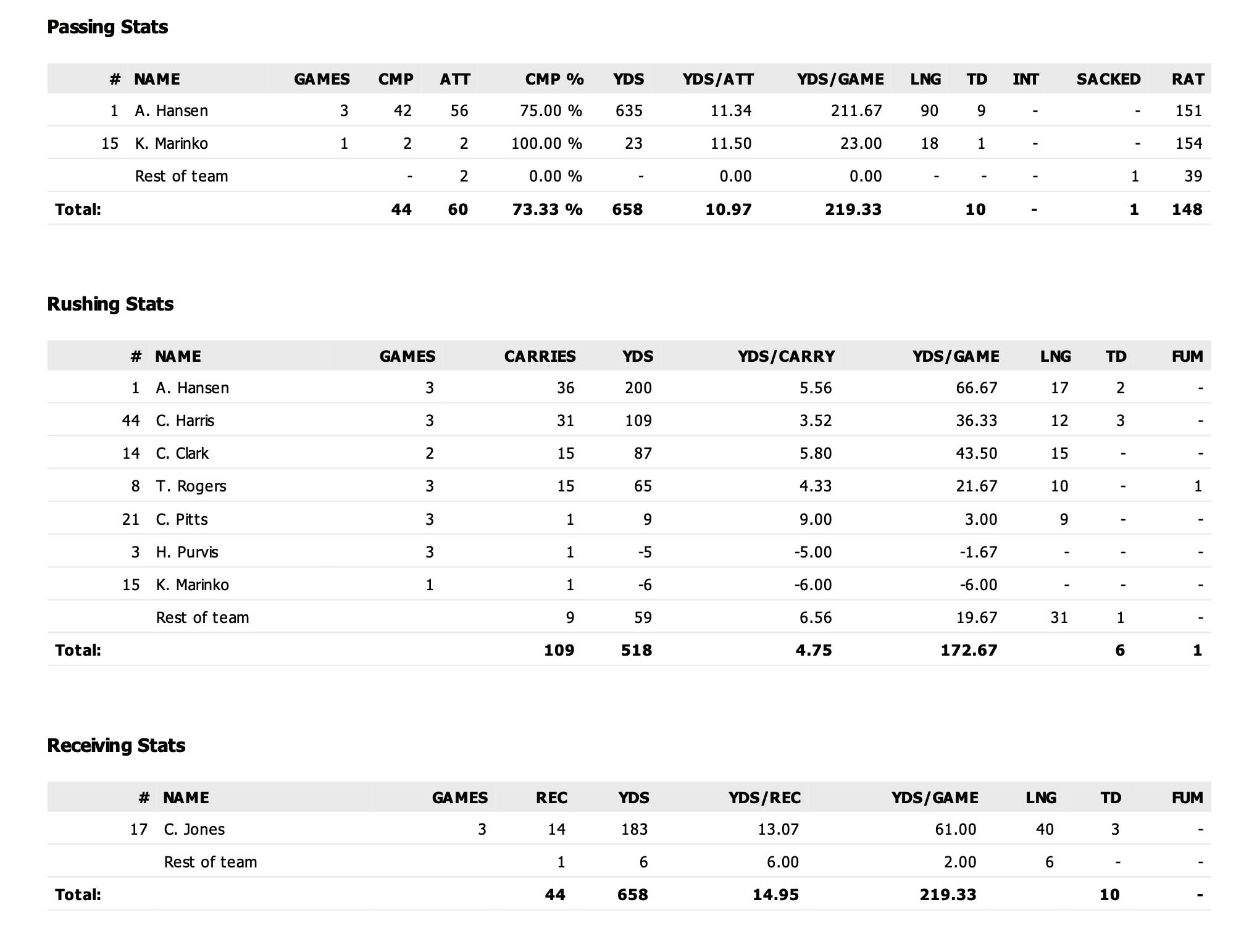
Task: Open C. Clark's rushing row
Action: [x=629, y=453]
